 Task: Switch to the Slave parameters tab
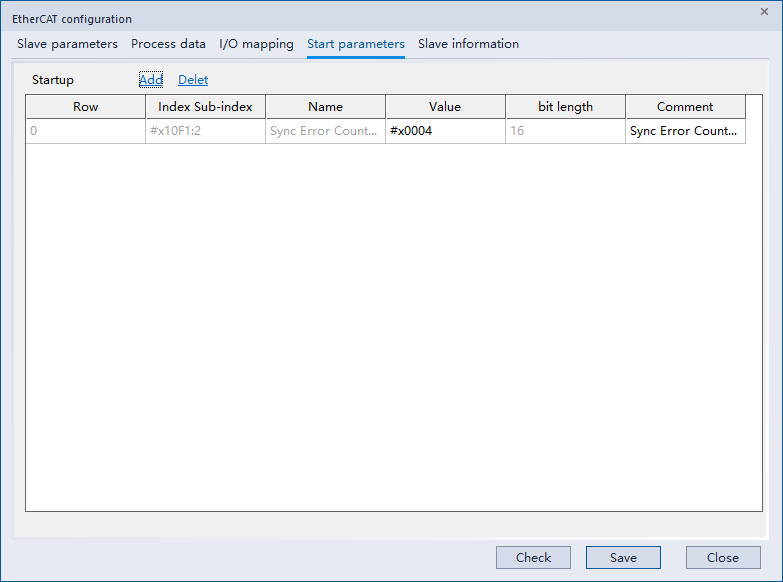point(67,44)
